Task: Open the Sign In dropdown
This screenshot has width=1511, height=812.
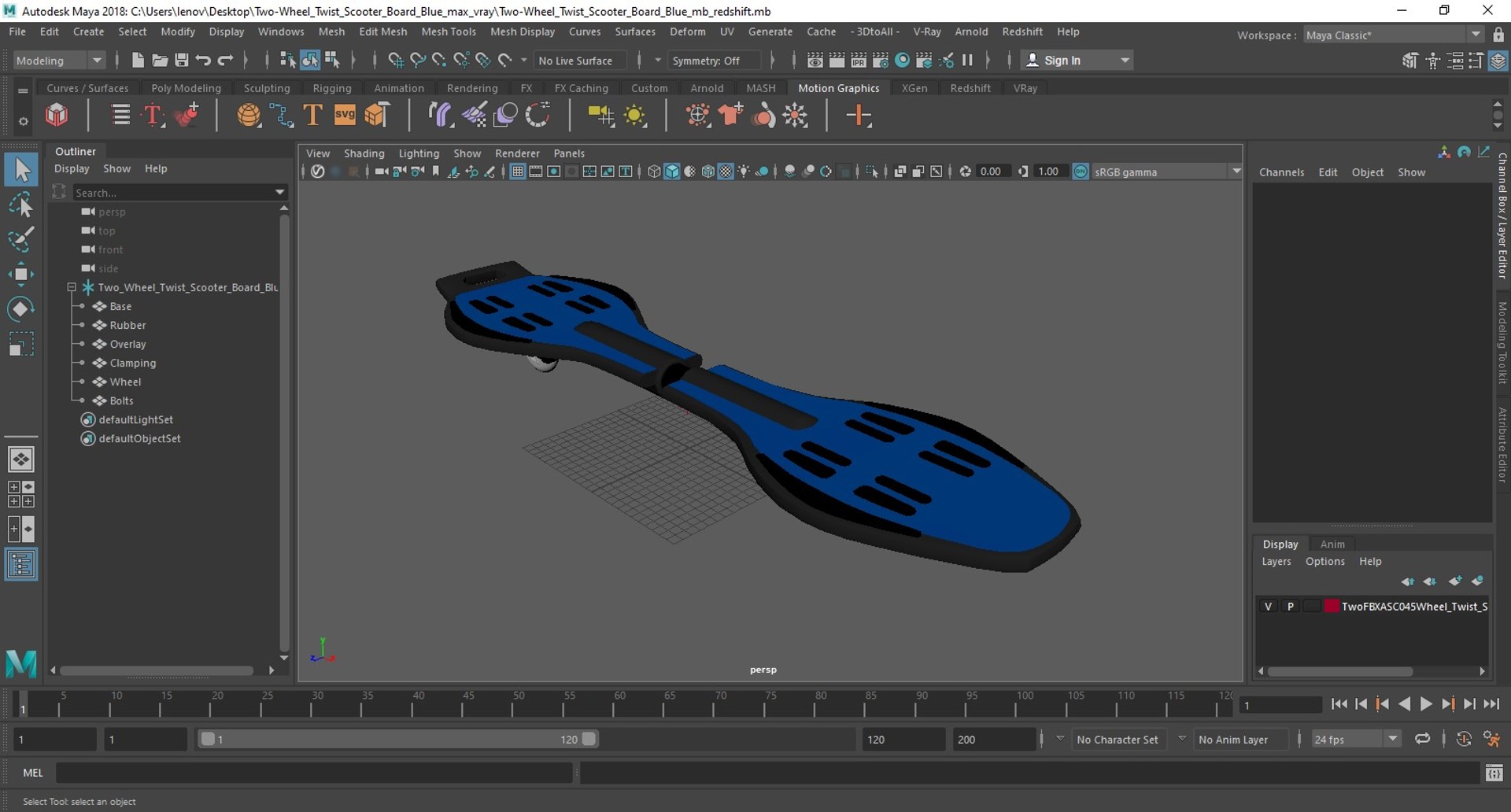Action: 1077,60
